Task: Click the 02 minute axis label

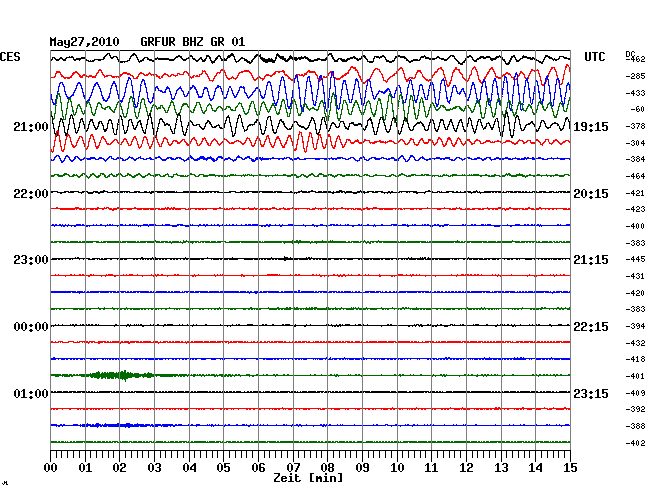Action: click(x=119, y=468)
